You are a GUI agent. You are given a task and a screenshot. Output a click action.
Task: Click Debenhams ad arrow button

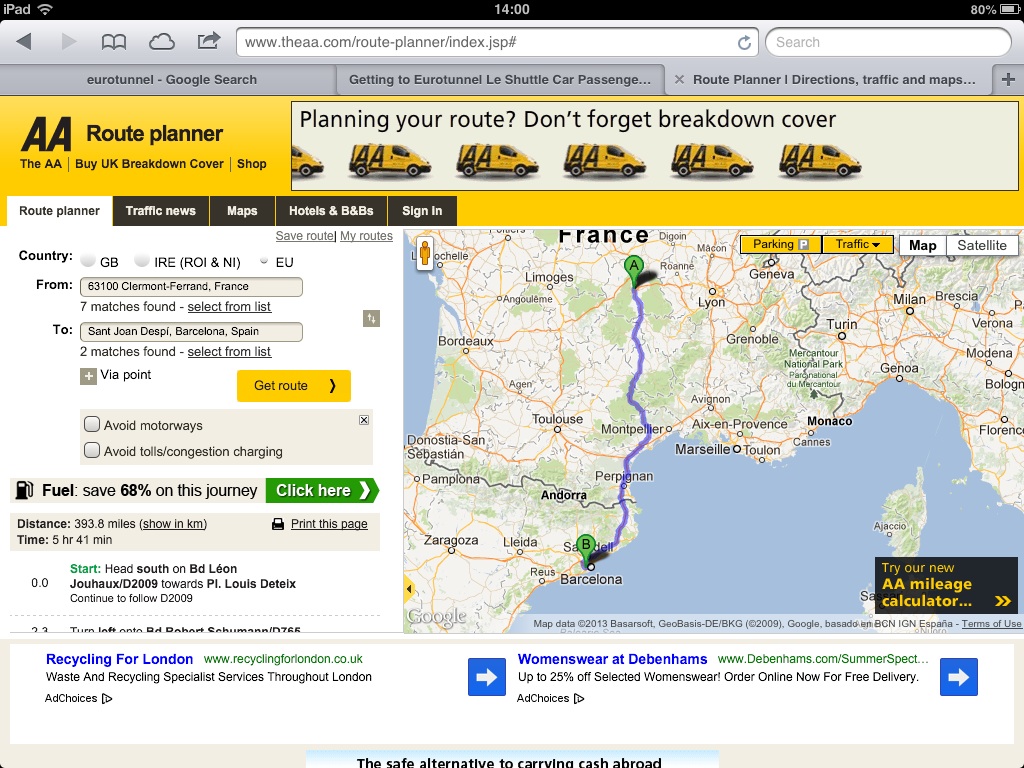(959, 677)
